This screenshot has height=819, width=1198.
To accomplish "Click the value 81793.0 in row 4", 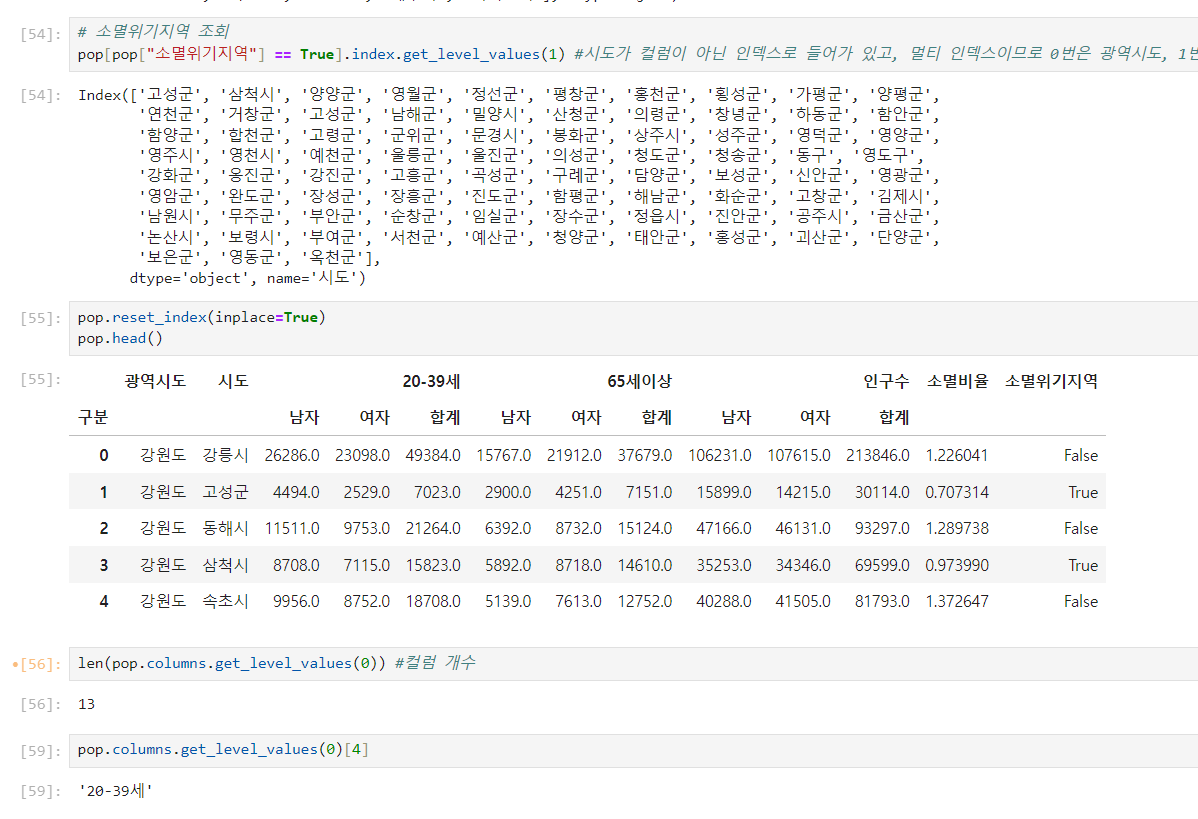I will point(882,601).
